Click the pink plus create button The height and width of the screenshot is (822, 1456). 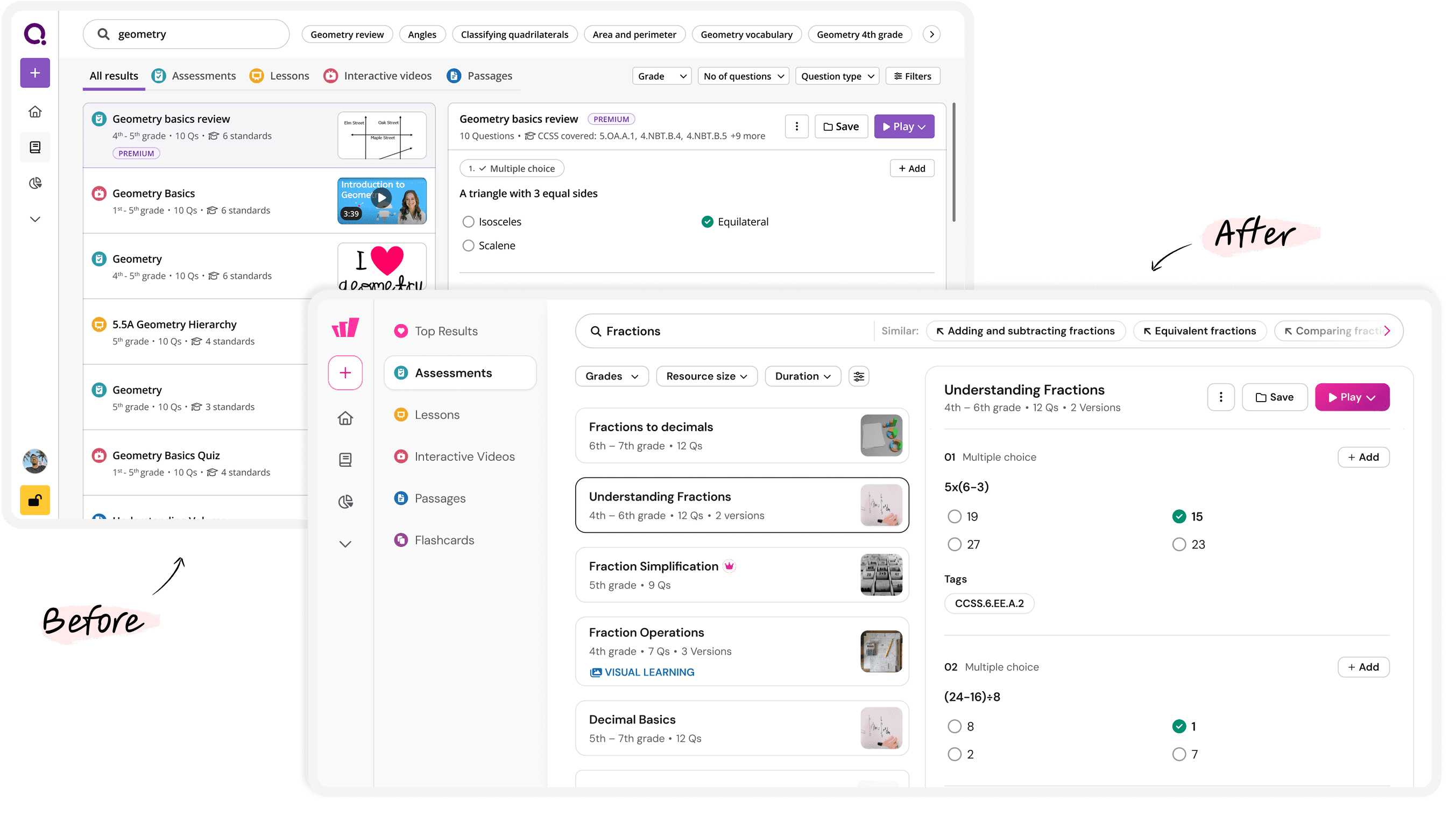click(x=345, y=373)
